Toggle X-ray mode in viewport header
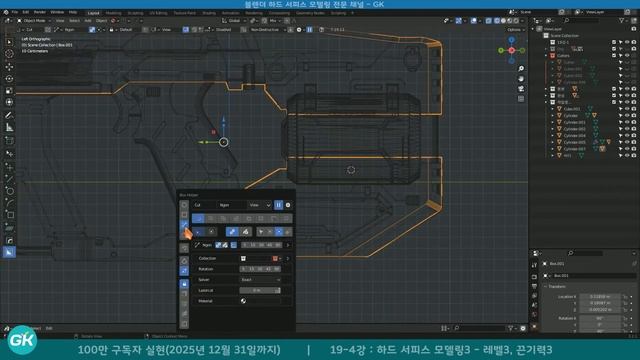The image size is (640, 360). click(x=489, y=20)
